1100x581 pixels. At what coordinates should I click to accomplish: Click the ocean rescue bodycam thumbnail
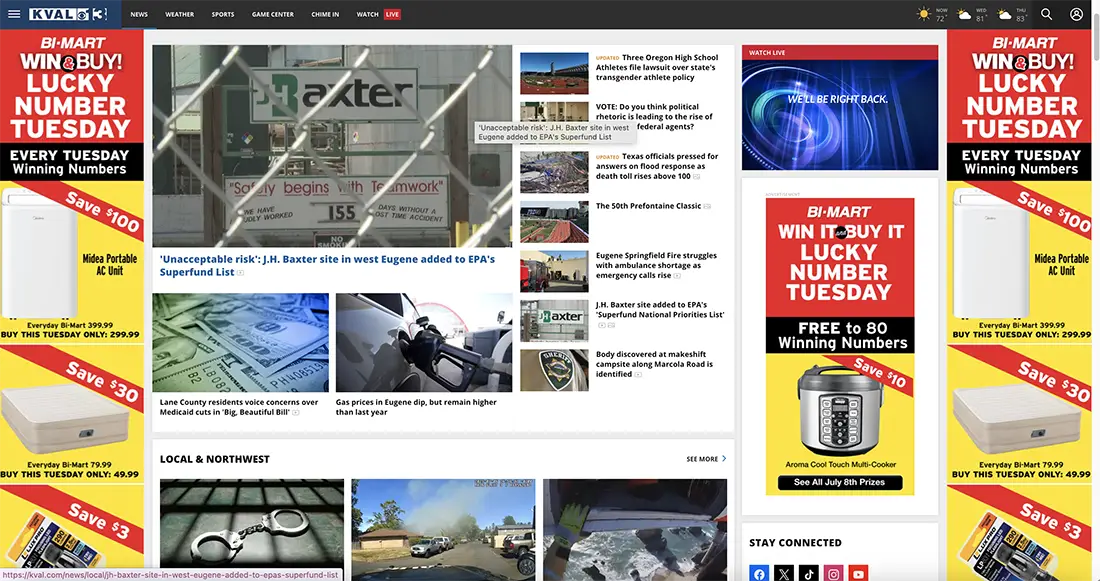point(635,530)
